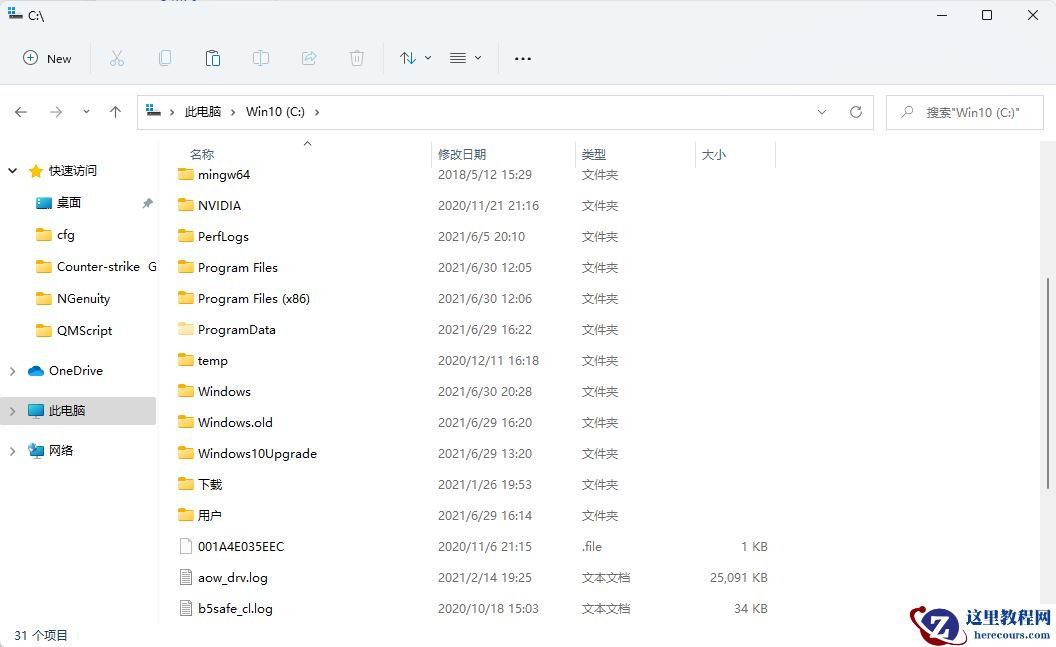The height and width of the screenshot is (647, 1056).
Task: Click the Delete icon on the toolbar
Action: pos(357,58)
